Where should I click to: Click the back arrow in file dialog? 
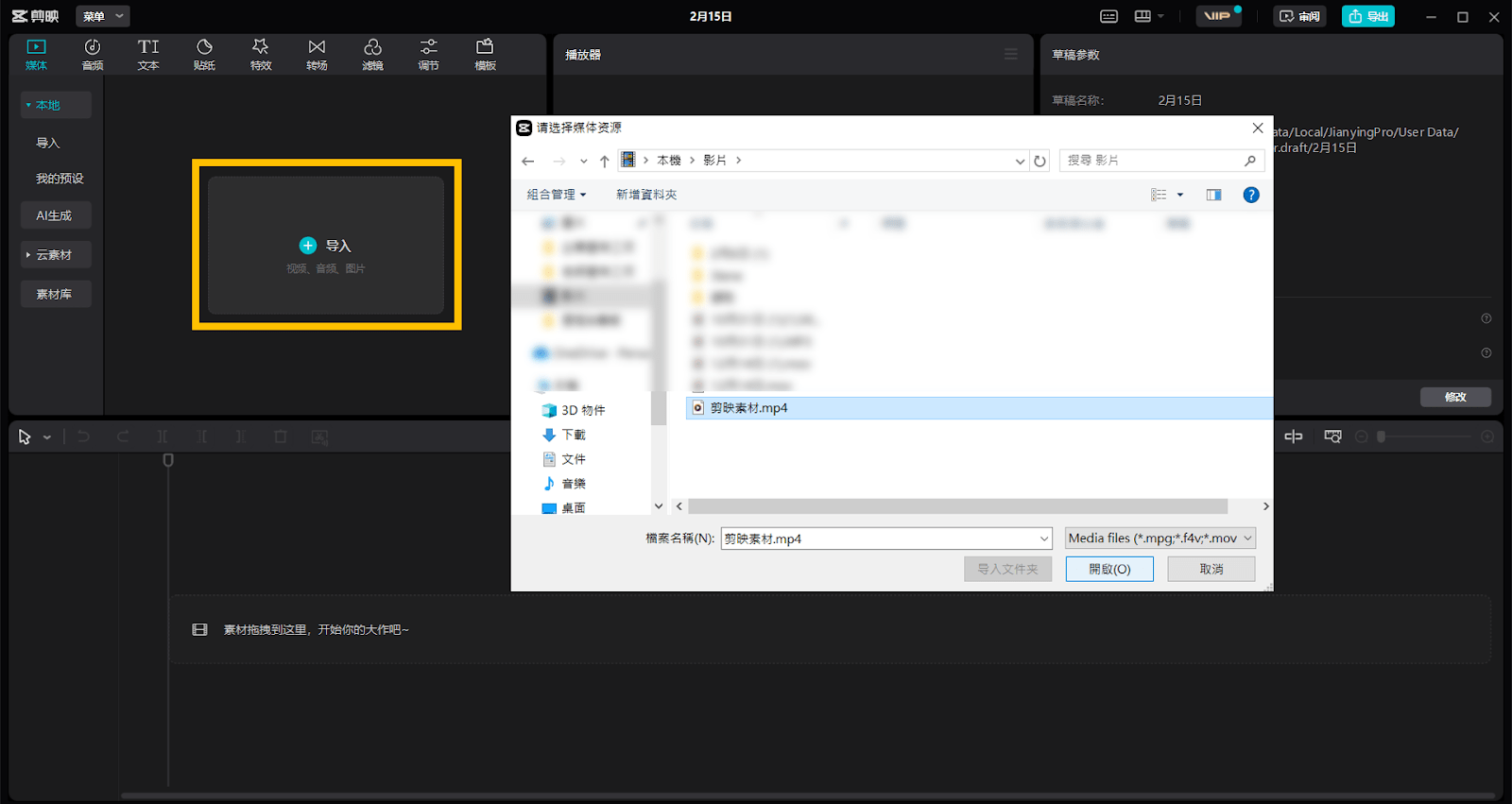tap(528, 161)
